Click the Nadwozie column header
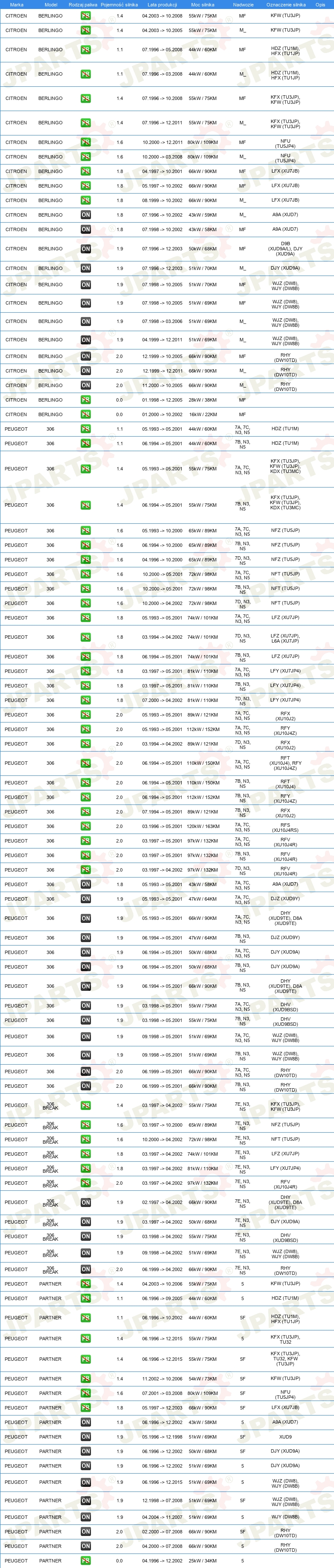The image size is (334, 1568). [x=243, y=4]
